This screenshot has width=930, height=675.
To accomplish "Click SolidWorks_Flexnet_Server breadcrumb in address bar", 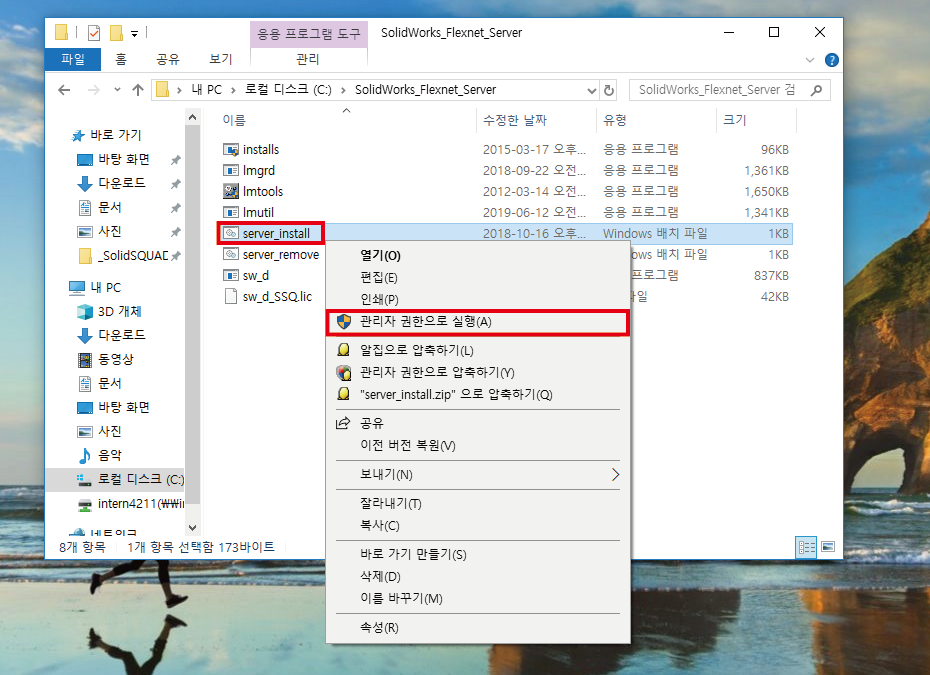I will pyautogui.click(x=425, y=90).
